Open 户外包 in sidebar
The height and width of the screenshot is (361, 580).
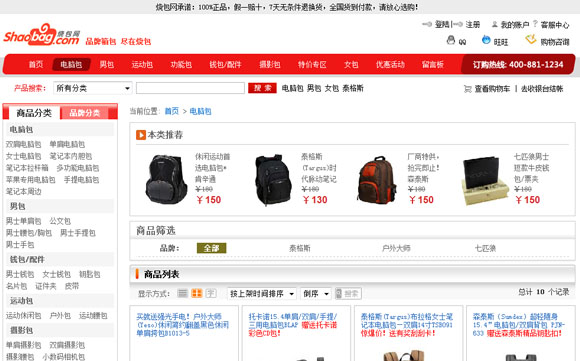pyautogui.click(x=60, y=316)
